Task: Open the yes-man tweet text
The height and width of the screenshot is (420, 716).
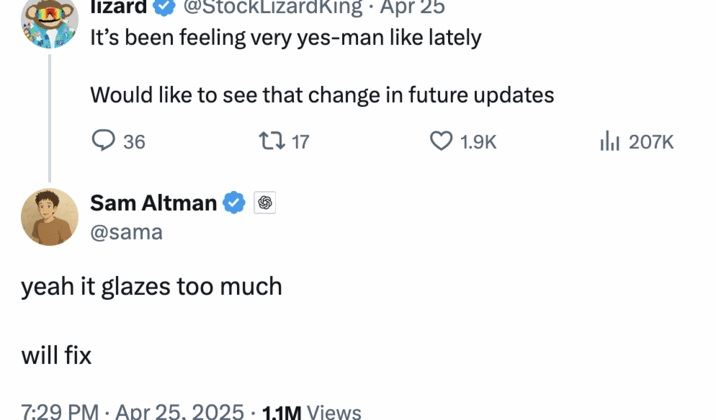Action: point(285,39)
